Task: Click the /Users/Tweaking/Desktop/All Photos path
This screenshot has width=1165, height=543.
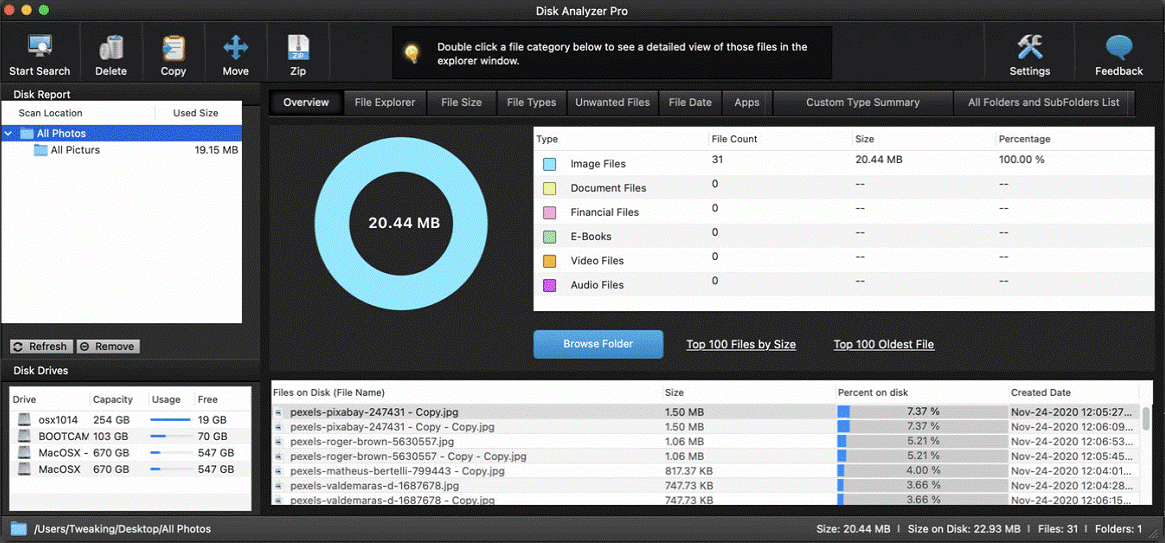Action: point(123,530)
